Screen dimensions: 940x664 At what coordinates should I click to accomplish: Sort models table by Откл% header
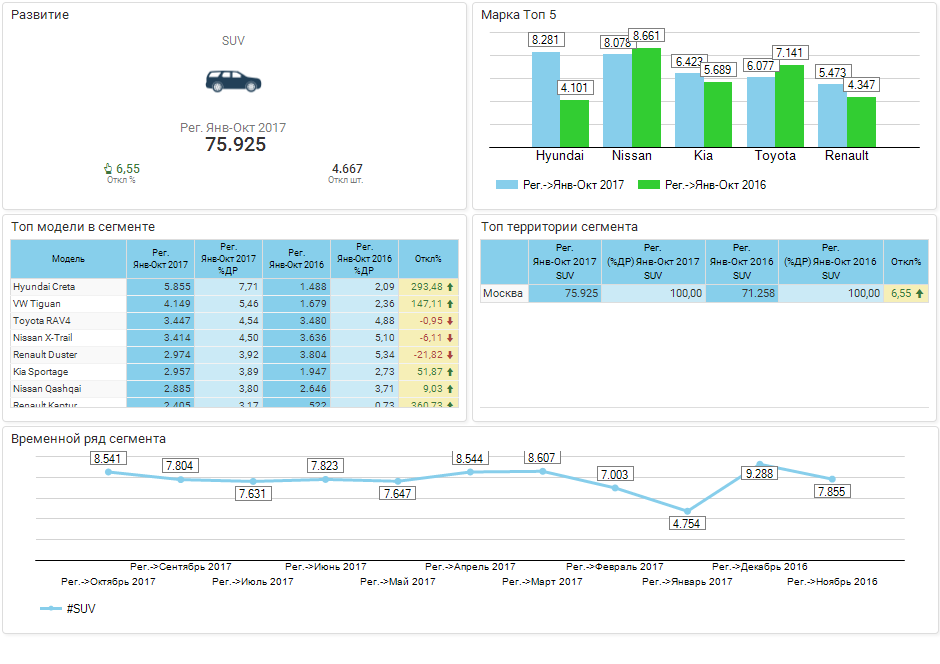[428, 259]
